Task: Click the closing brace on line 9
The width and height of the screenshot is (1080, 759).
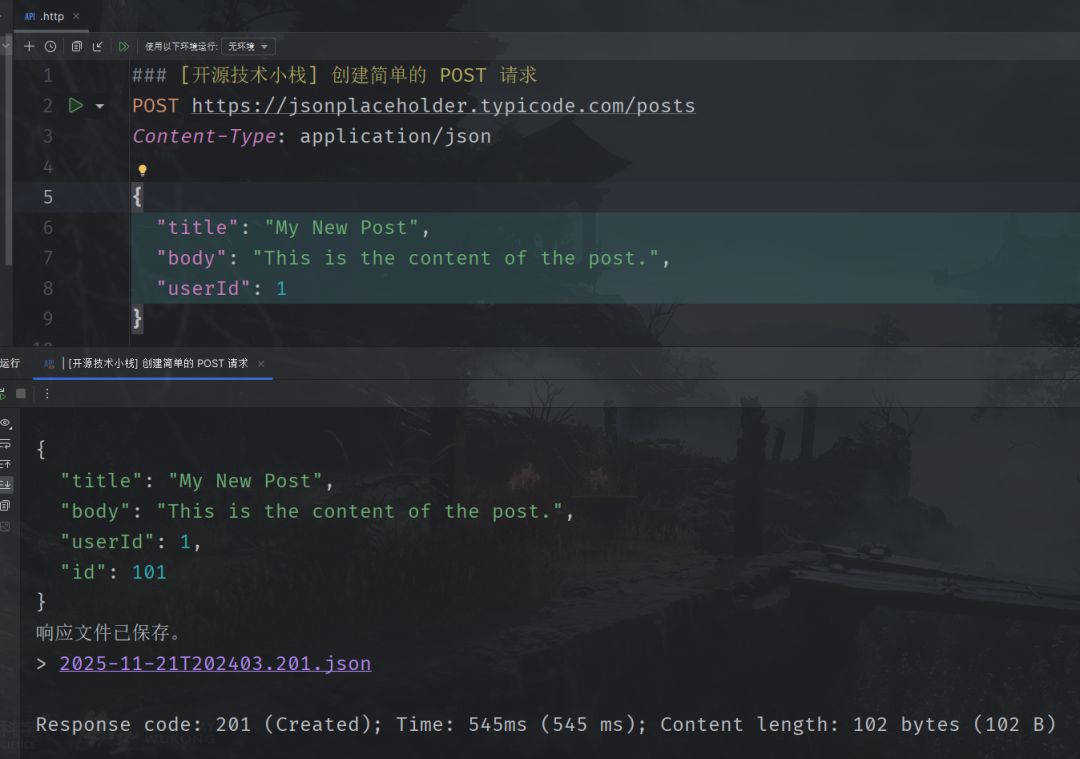Action: tap(137, 318)
